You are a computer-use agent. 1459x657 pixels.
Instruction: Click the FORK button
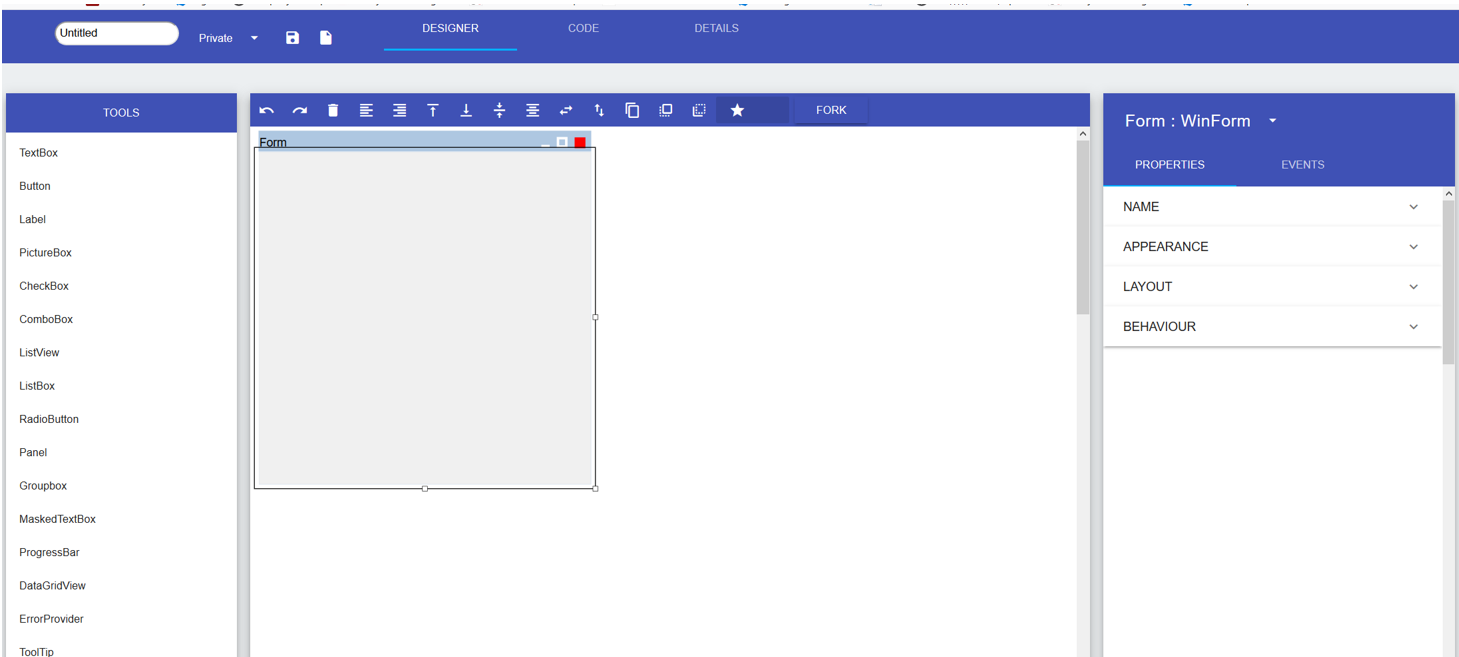[x=830, y=110]
